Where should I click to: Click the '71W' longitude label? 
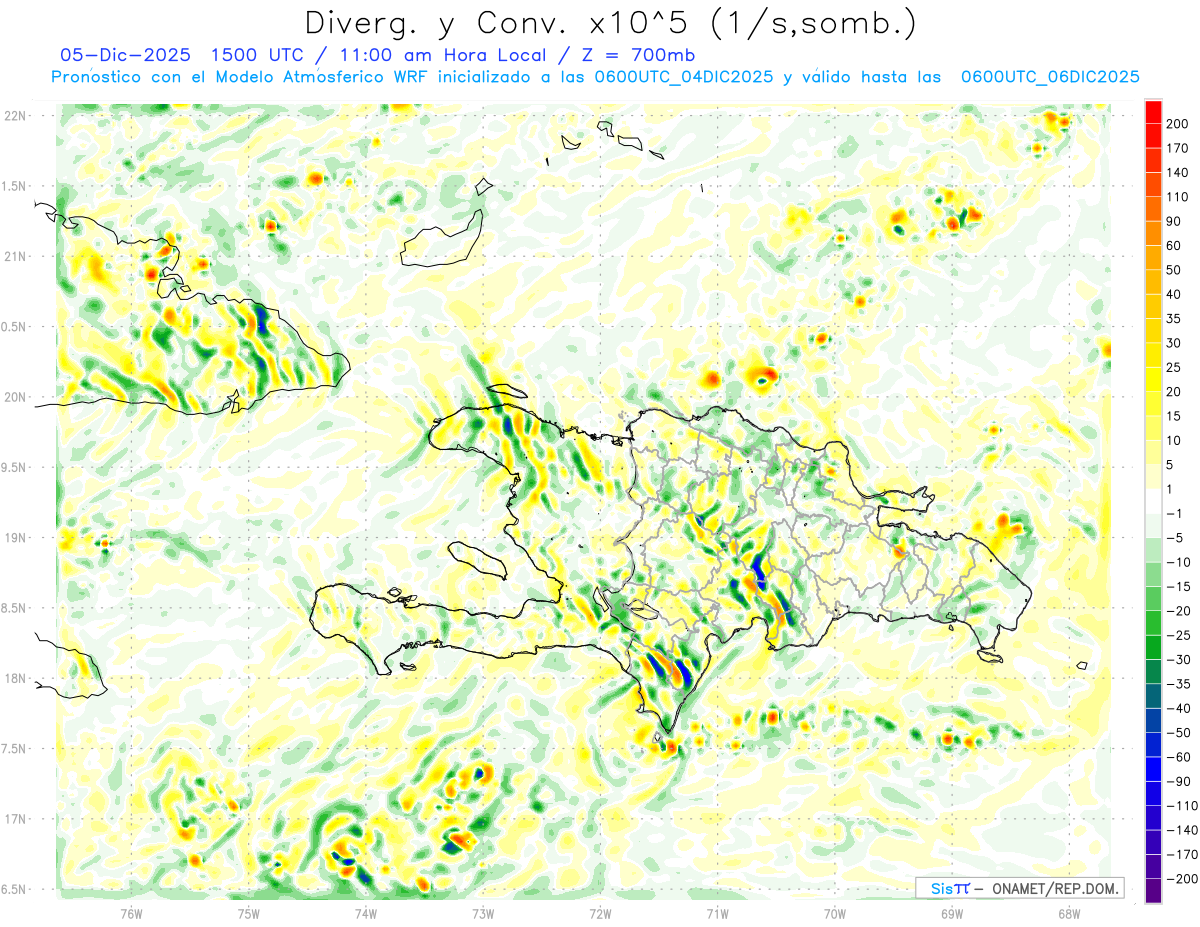pos(717,913)
